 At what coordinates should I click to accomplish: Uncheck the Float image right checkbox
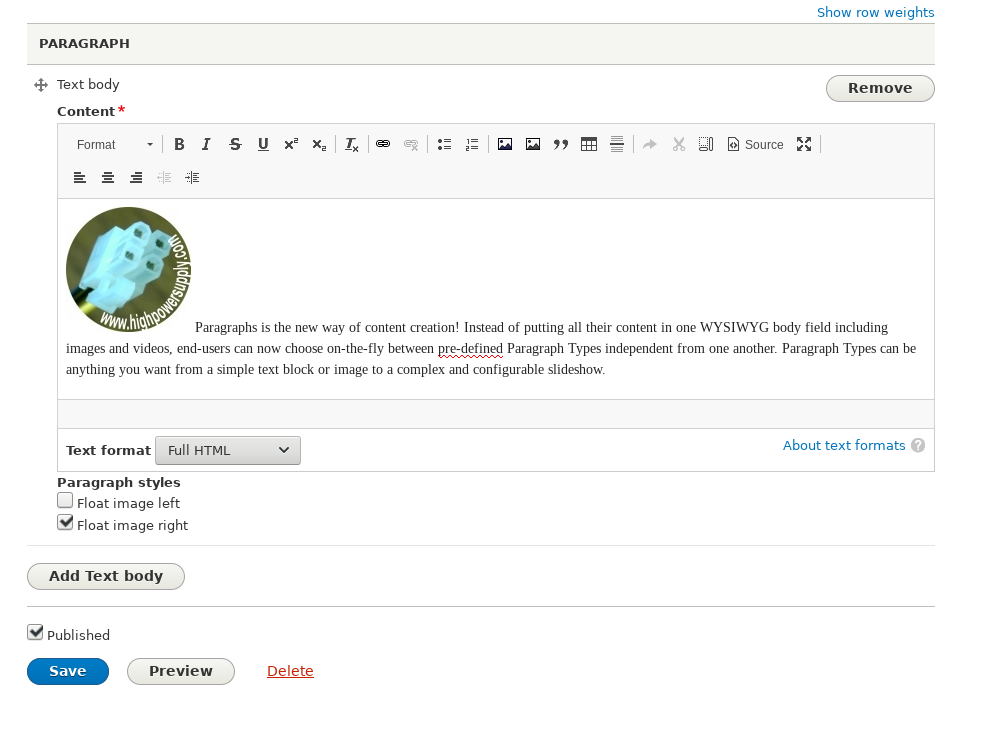(65, 523)
